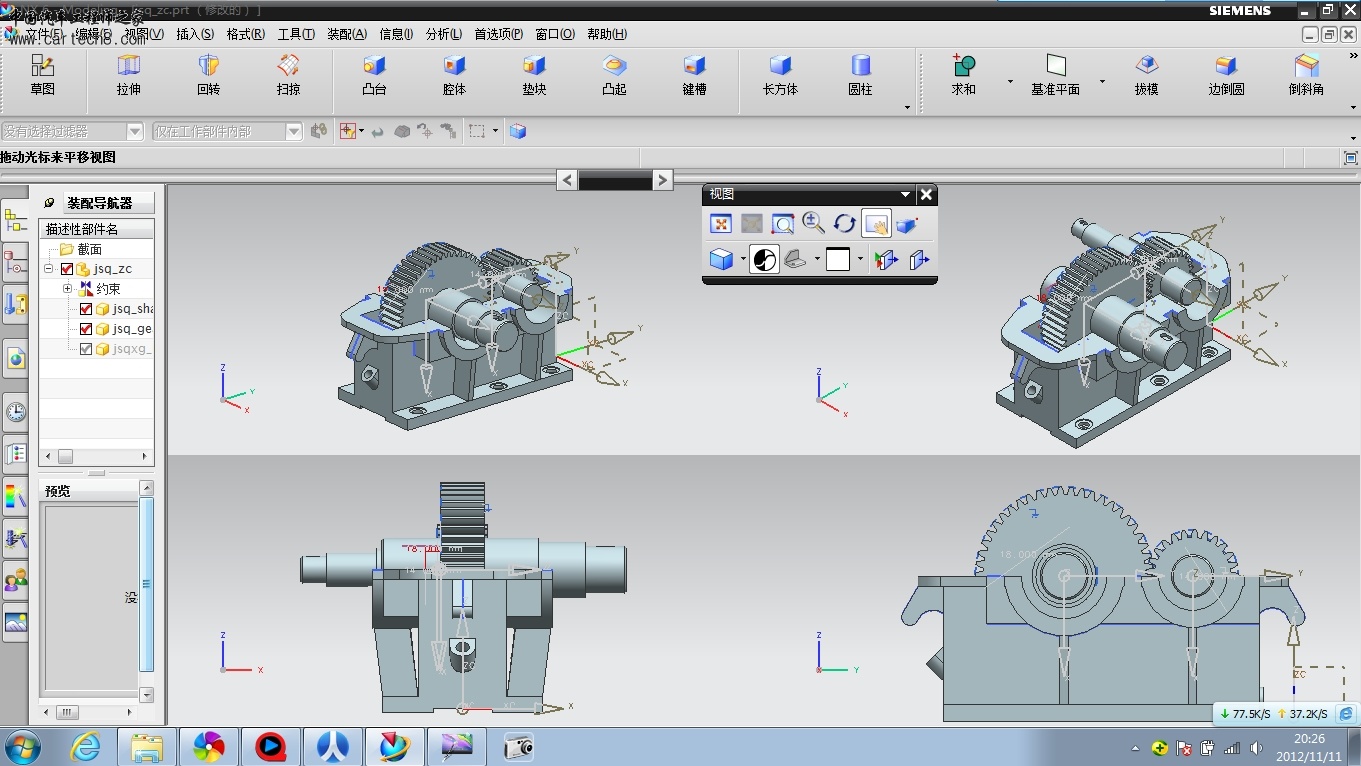The height and width of the screenshot is (766, 1361).
Task: Toggle the jsqxg_ component checkbox
Action: click(86, 349)
